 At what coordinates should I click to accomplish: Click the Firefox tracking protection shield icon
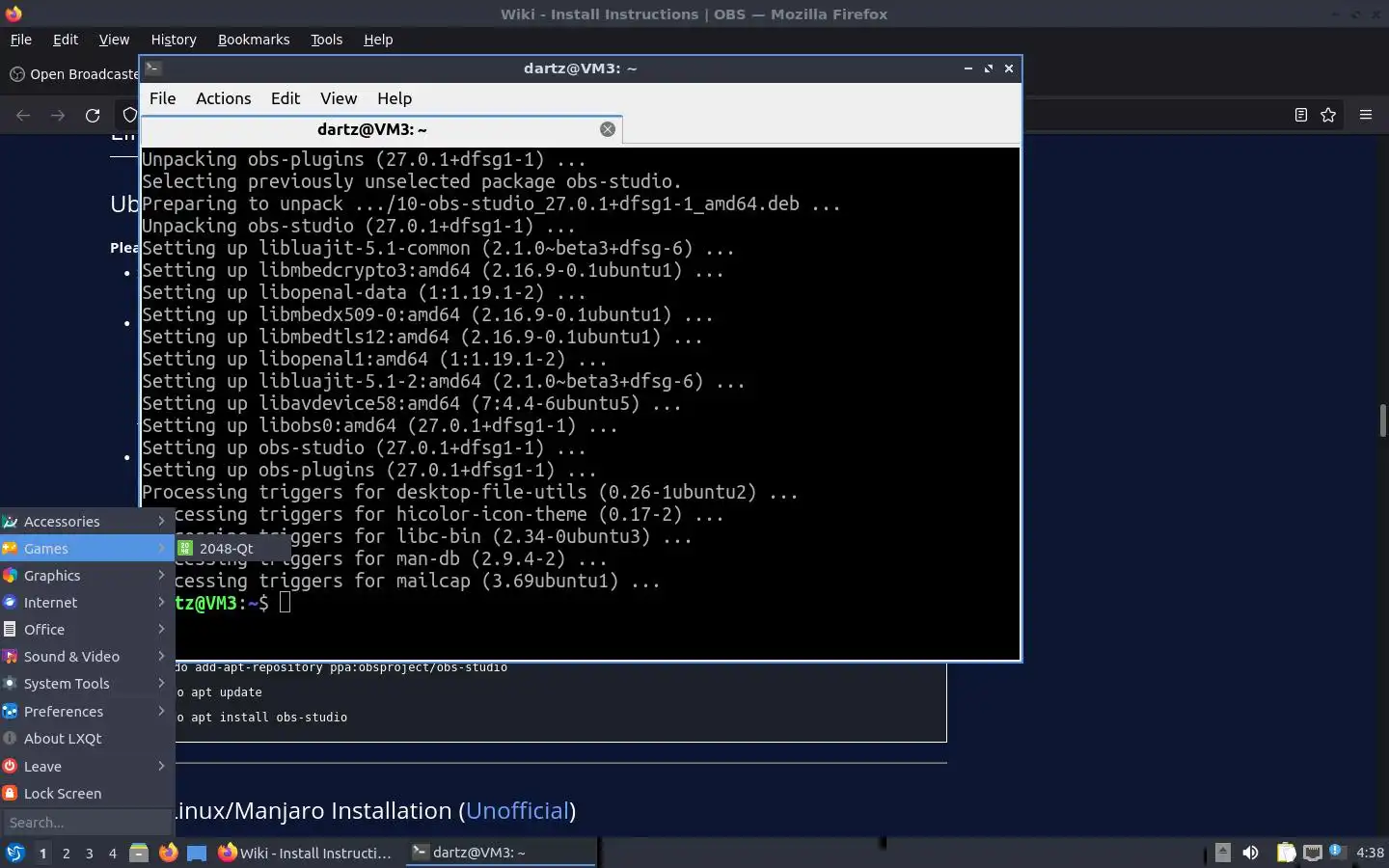point(130,115)
